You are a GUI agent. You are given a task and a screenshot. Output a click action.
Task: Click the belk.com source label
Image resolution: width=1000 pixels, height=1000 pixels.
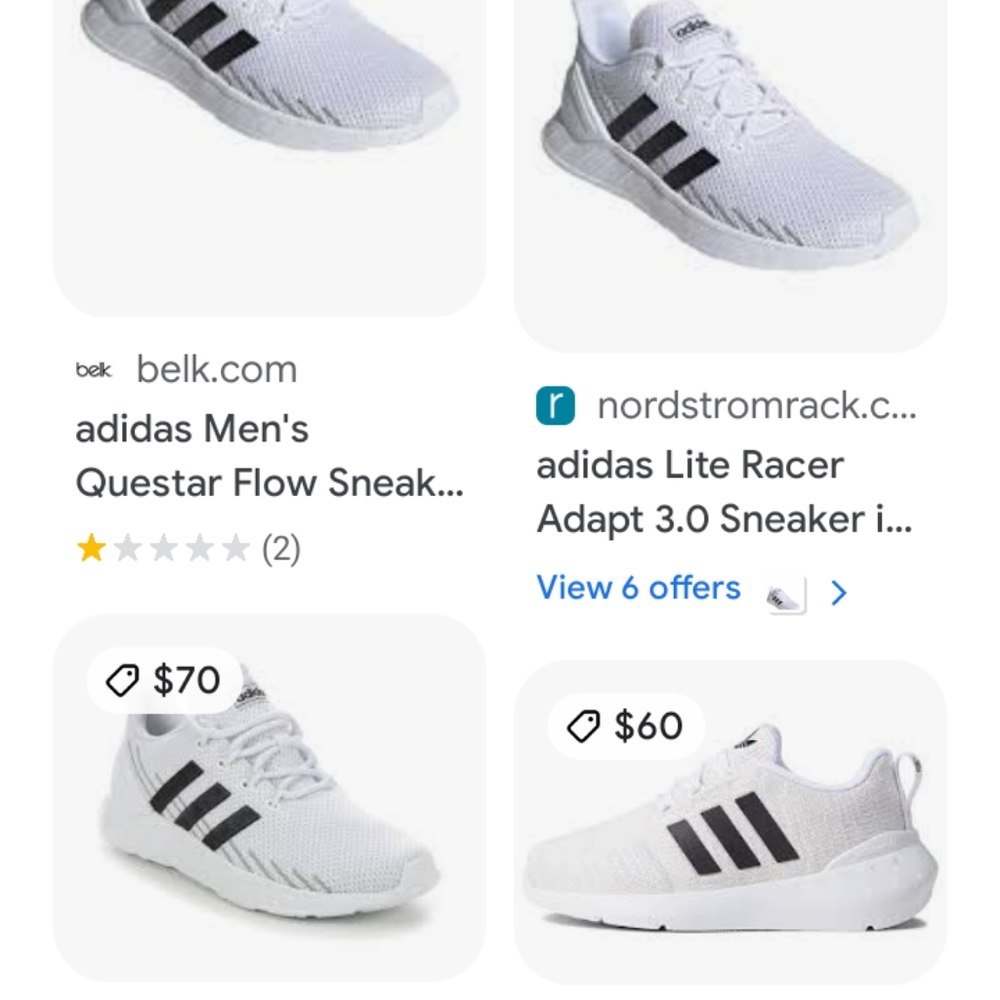coord(217,369)
